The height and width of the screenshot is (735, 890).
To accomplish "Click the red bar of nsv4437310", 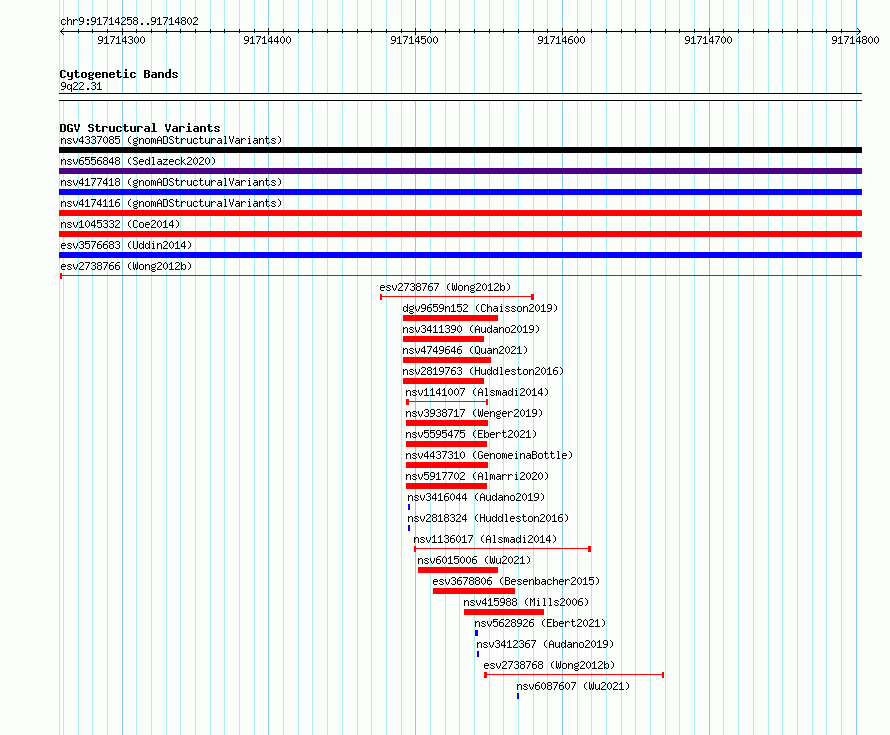I will [x=447, y=465].
